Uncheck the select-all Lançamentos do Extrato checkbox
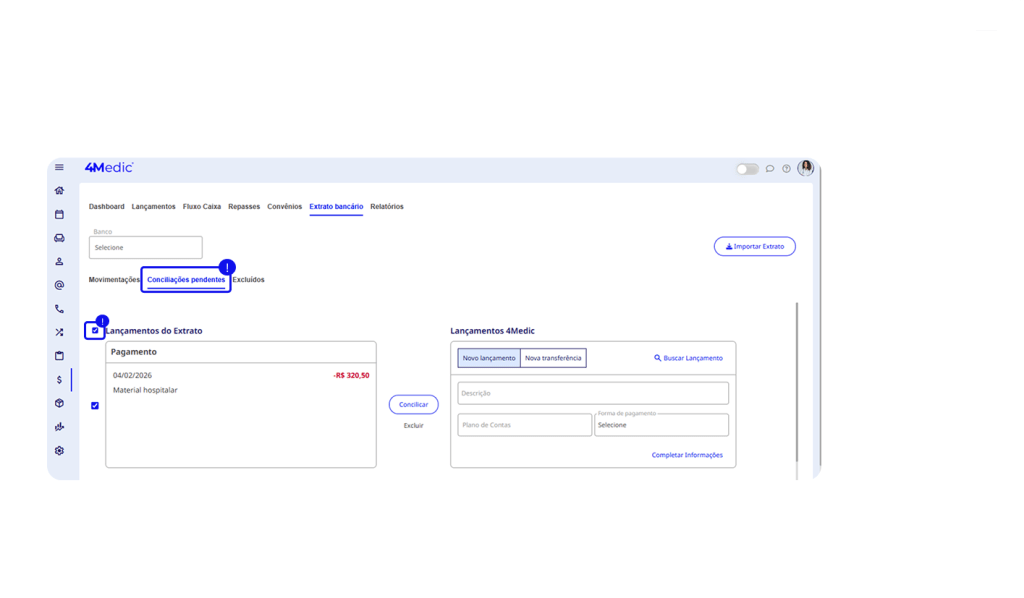This screenshot has height=598, width=1024. point(95,331)
